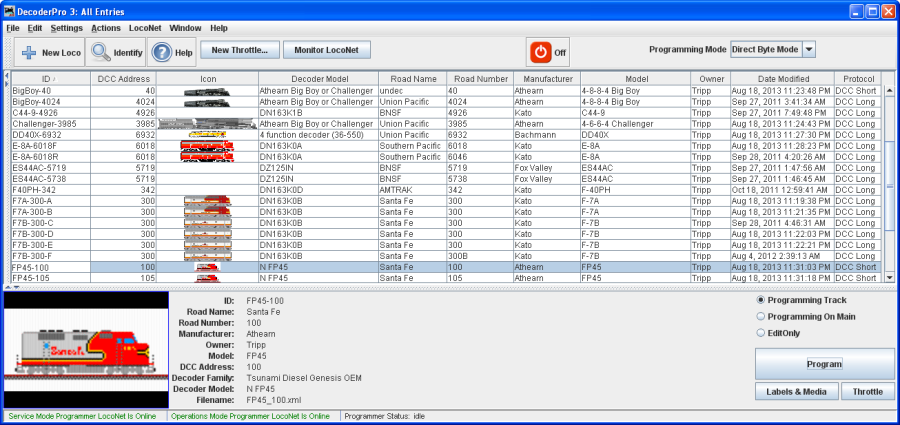Sort the table by DCC Address column
Screen dimensions: 900x425
pos(124,78)
